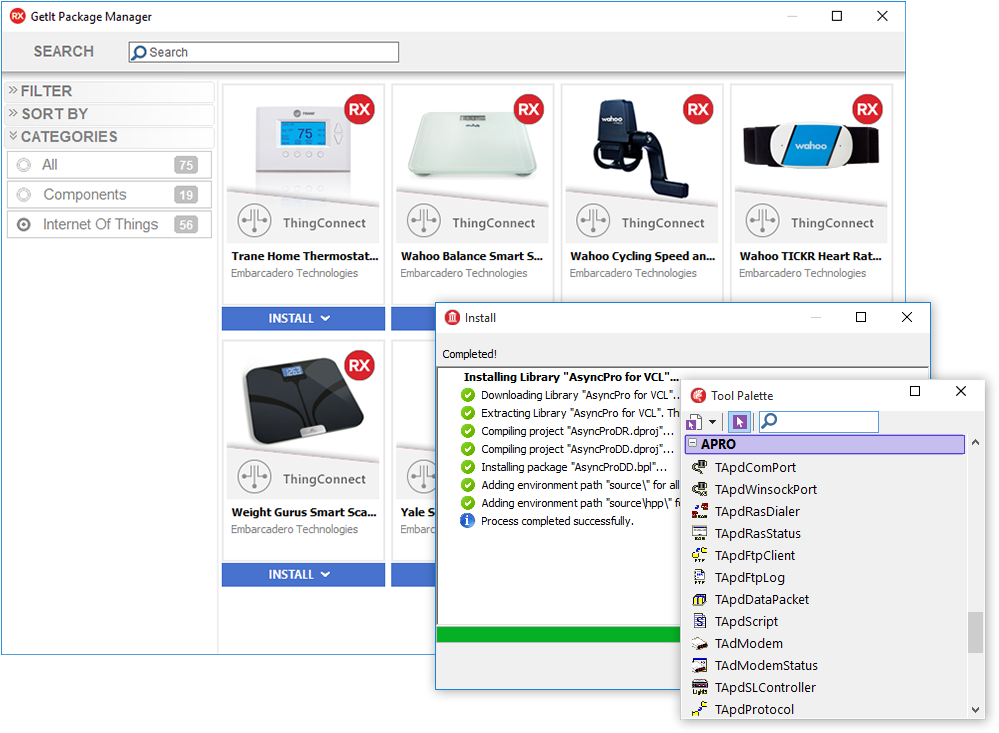Click INSTALL for Trane Home Thermostat
This screenshot has height=733, width=999.
pos(303,318)
